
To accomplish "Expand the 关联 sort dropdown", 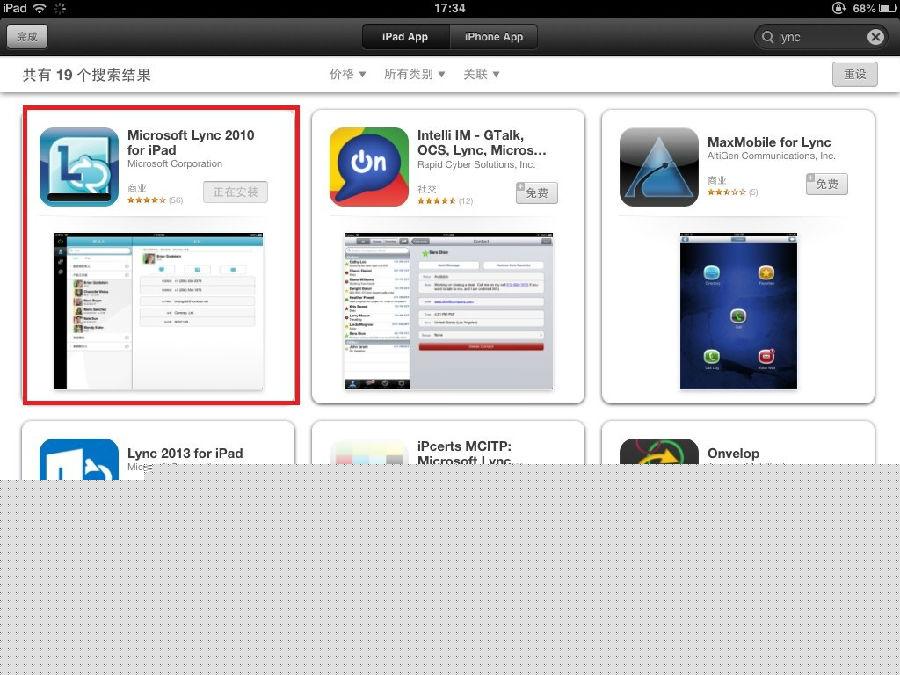I will (x=482, y=74).
